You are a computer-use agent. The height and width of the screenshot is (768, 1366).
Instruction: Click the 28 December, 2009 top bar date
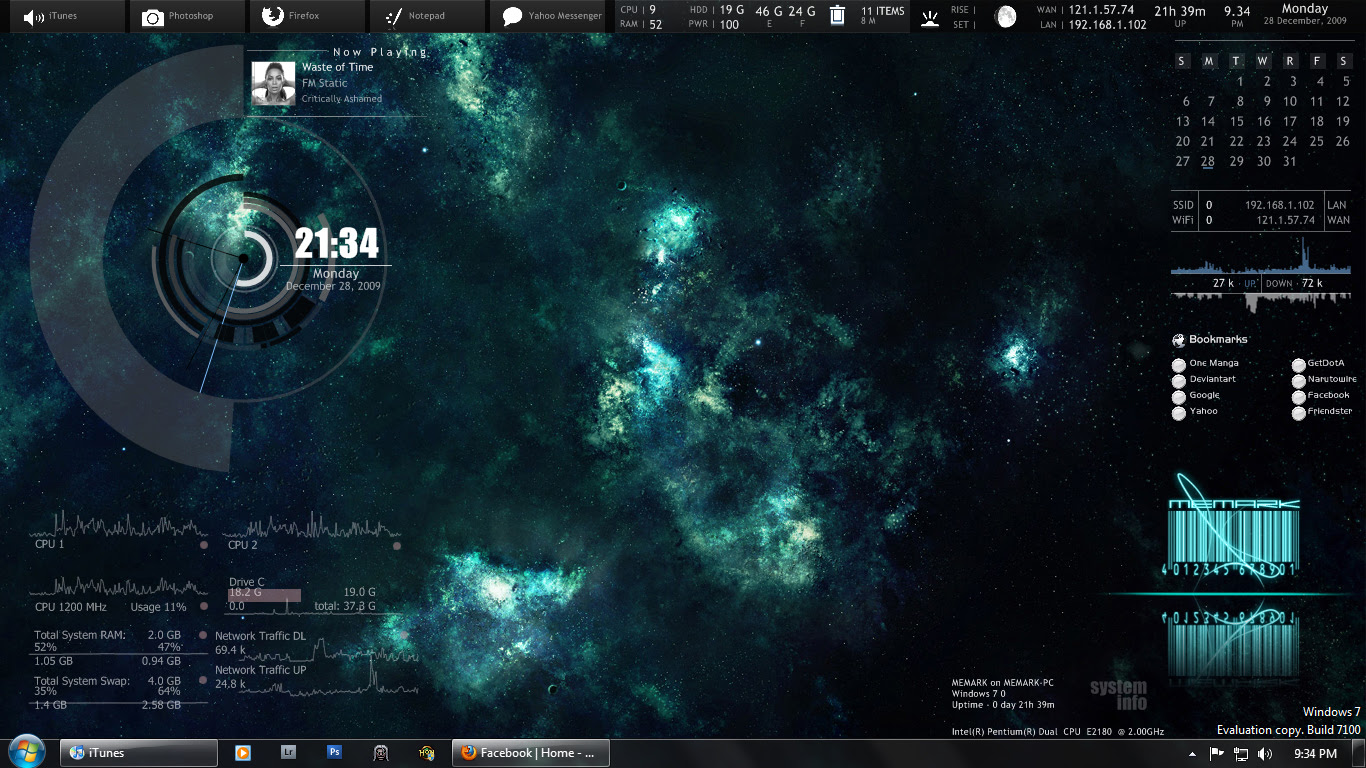tap(1305, 21)
